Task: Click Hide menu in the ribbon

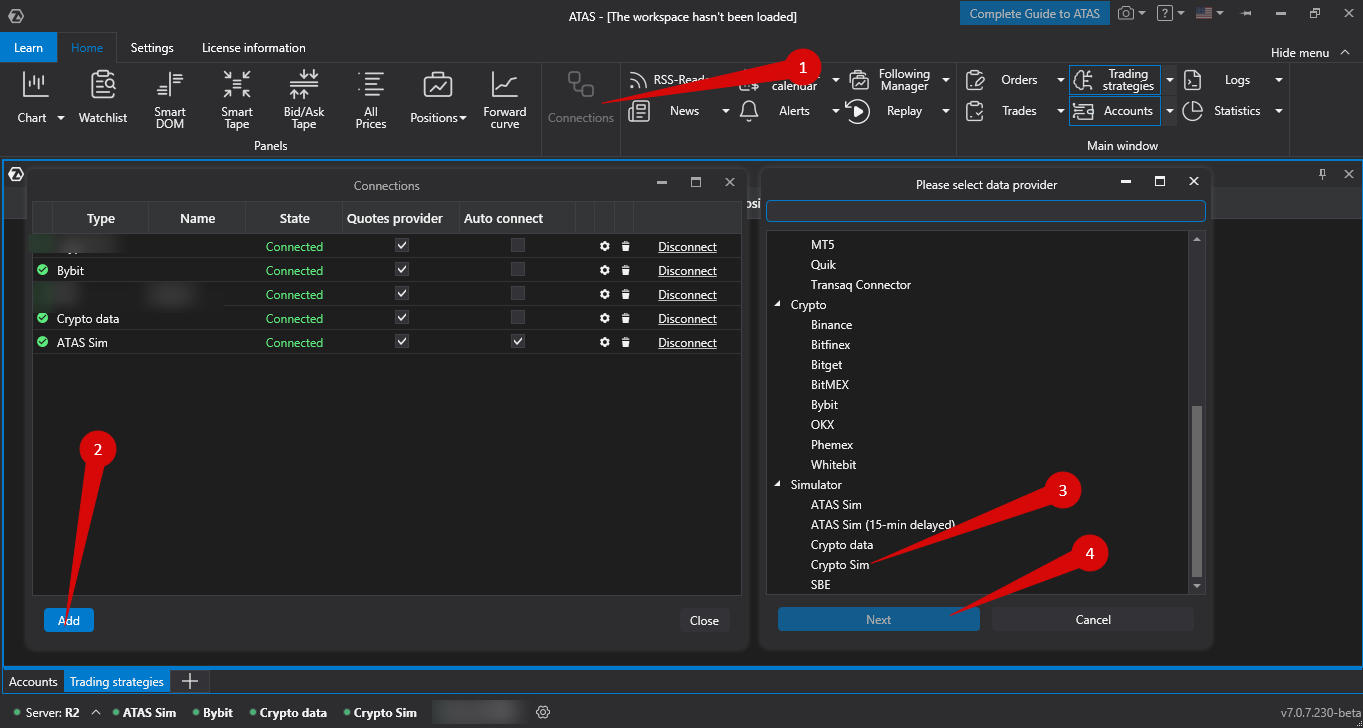Action: (1308, 52)
